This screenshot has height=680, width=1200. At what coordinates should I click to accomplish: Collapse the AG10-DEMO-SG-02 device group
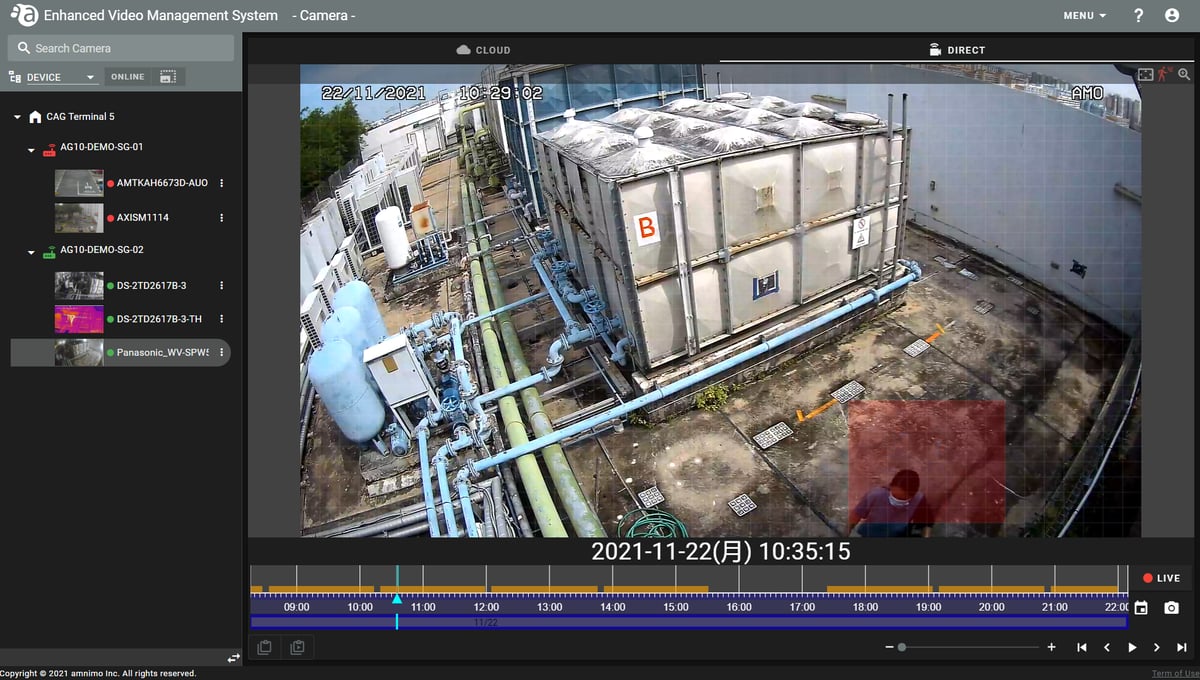(33, 250)
